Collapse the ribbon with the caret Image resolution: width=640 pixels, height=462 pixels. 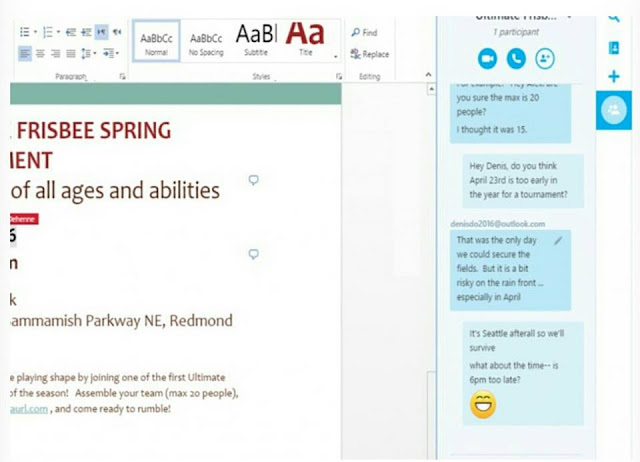[x=428, y=75]
